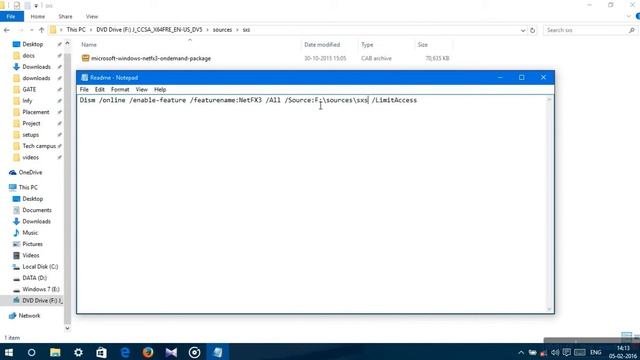Sort files by Type column header
This screenshot has height=360, width=640.
click(367, 45)
